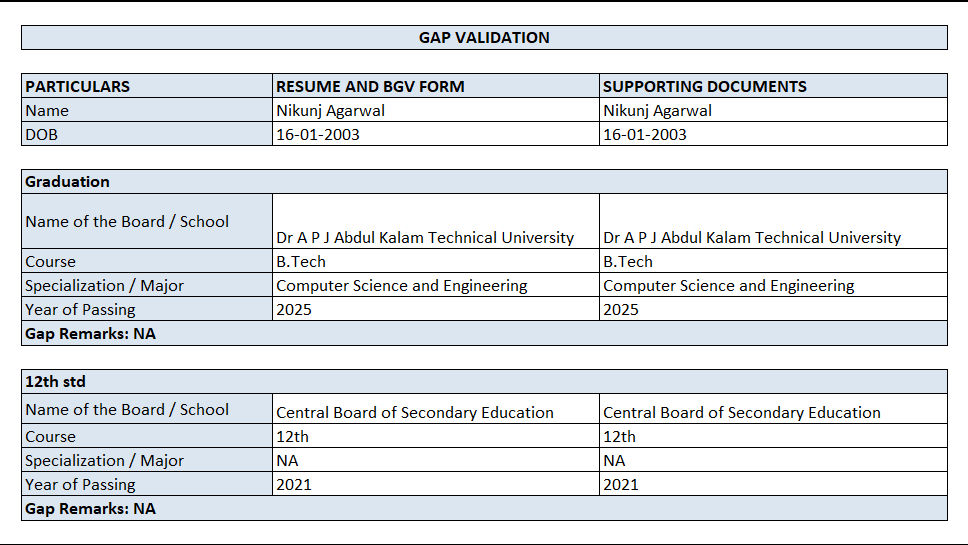Click the supporting documents B.Tech cell
968x545 pixels.
tap(773, 261)
